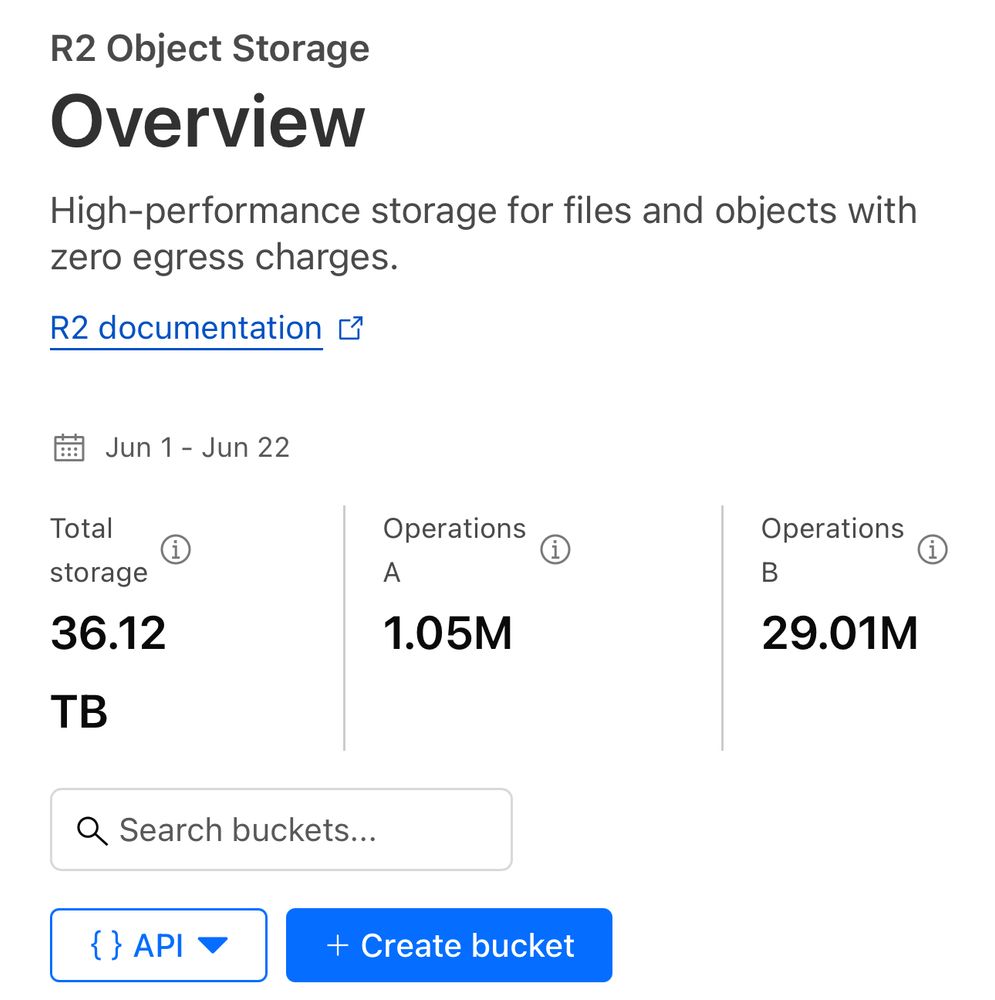Click the High-performance storage description text
Screen dimensions: 995x1000
pos(483,233)
